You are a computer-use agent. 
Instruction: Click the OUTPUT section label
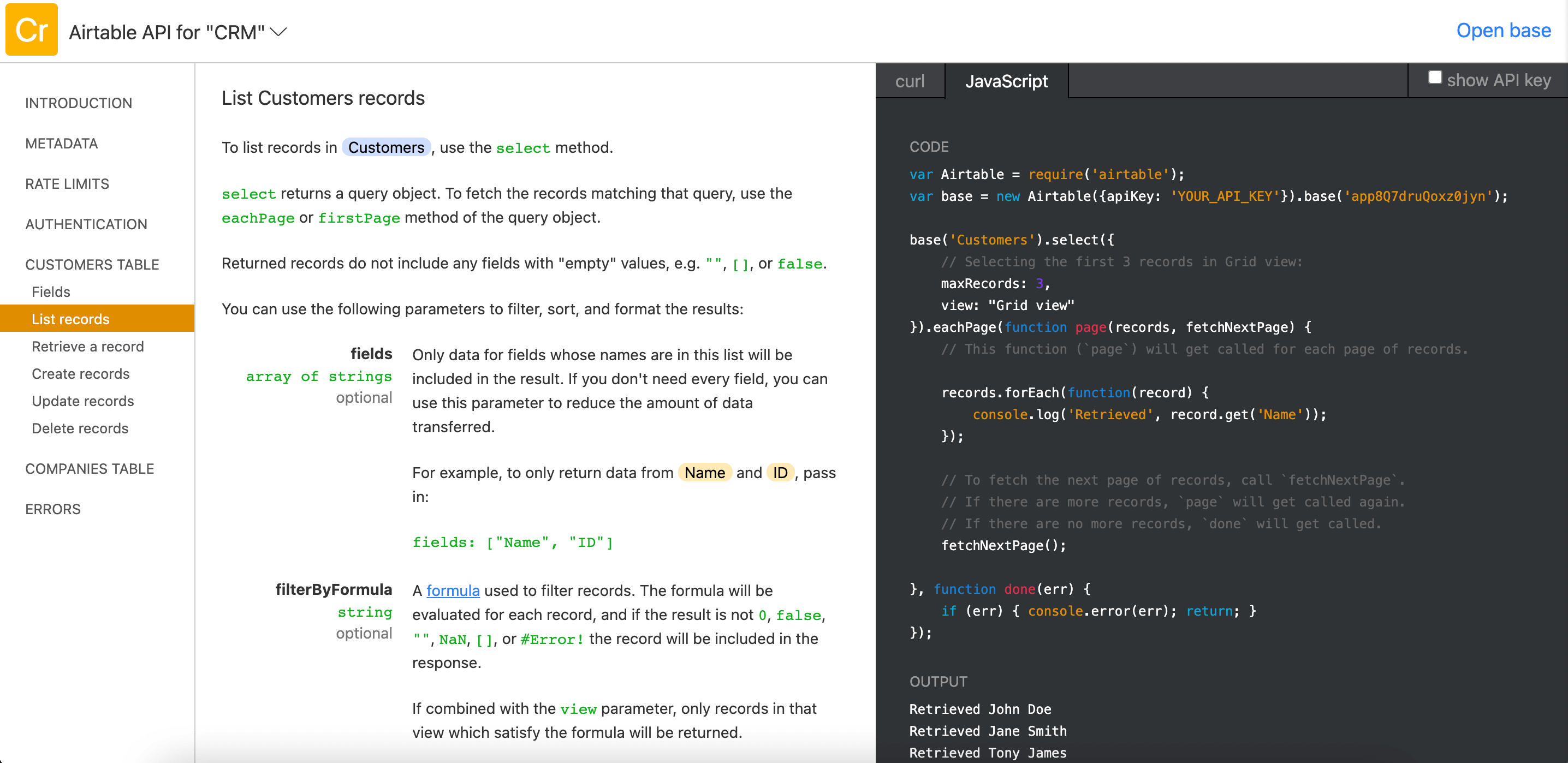pos(938,682)
